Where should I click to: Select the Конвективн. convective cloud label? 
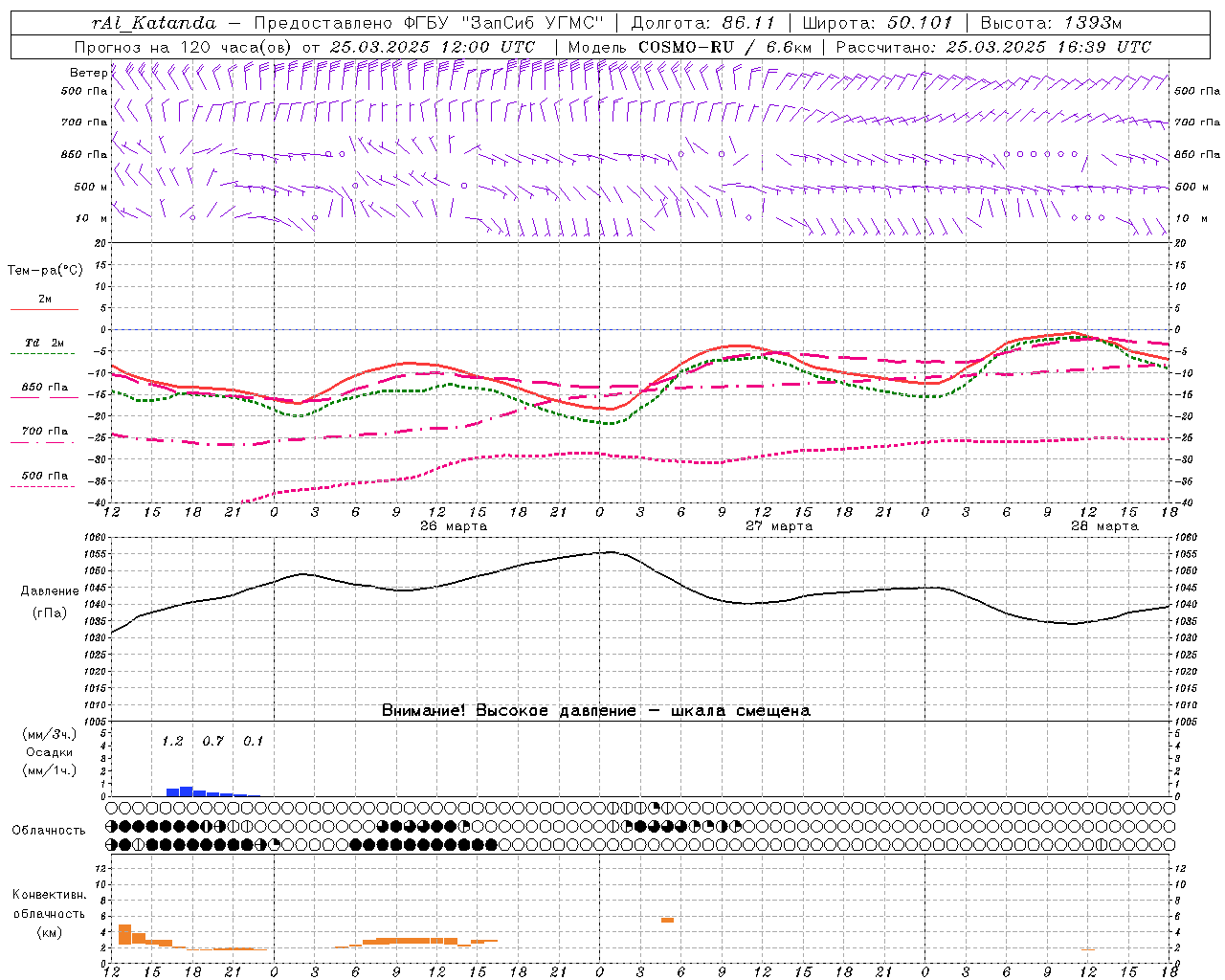click(49, 894)
